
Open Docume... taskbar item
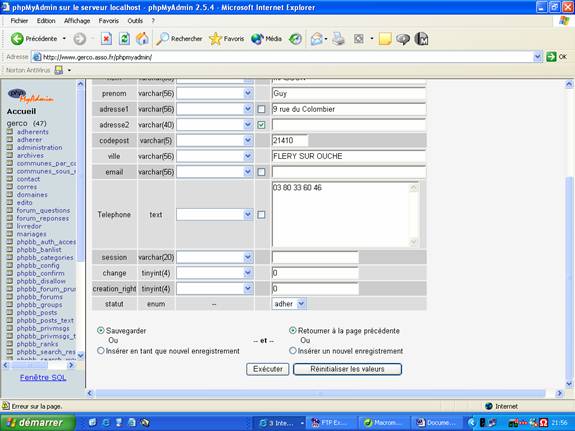437,423
